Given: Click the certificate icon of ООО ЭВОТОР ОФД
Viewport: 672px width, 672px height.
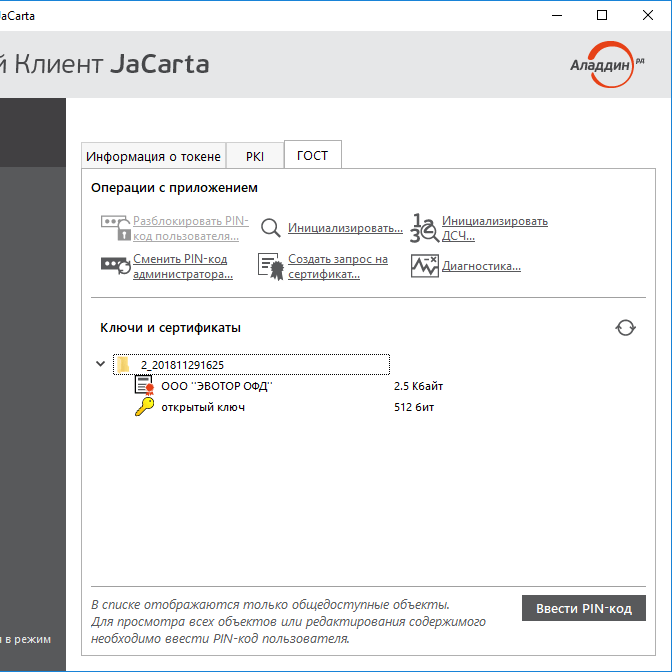Looking at the screenshot, I should (144, 385).
